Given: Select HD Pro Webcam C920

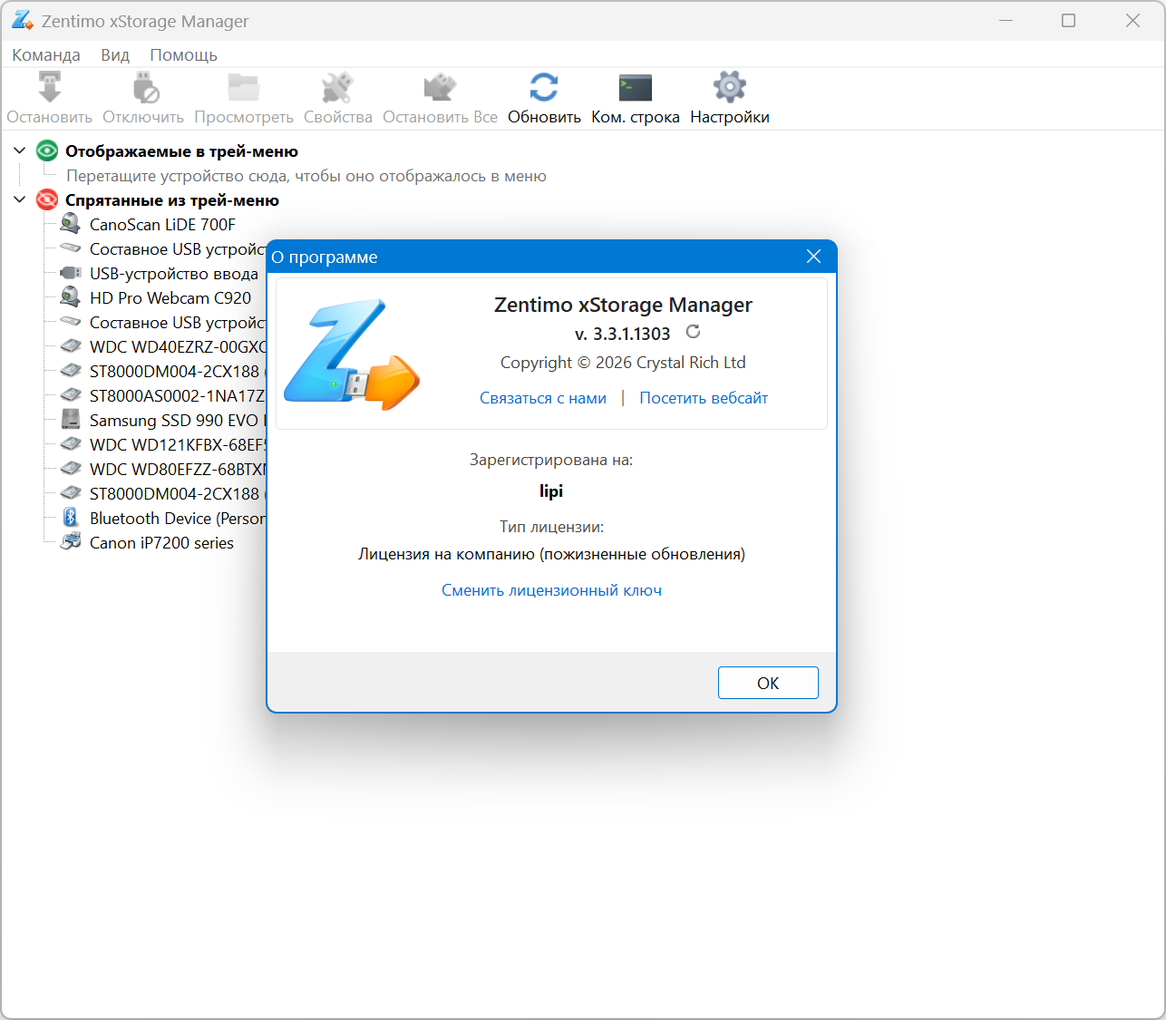Looking at the screenshot, I should pyautogui.click(x=170, y=298).
